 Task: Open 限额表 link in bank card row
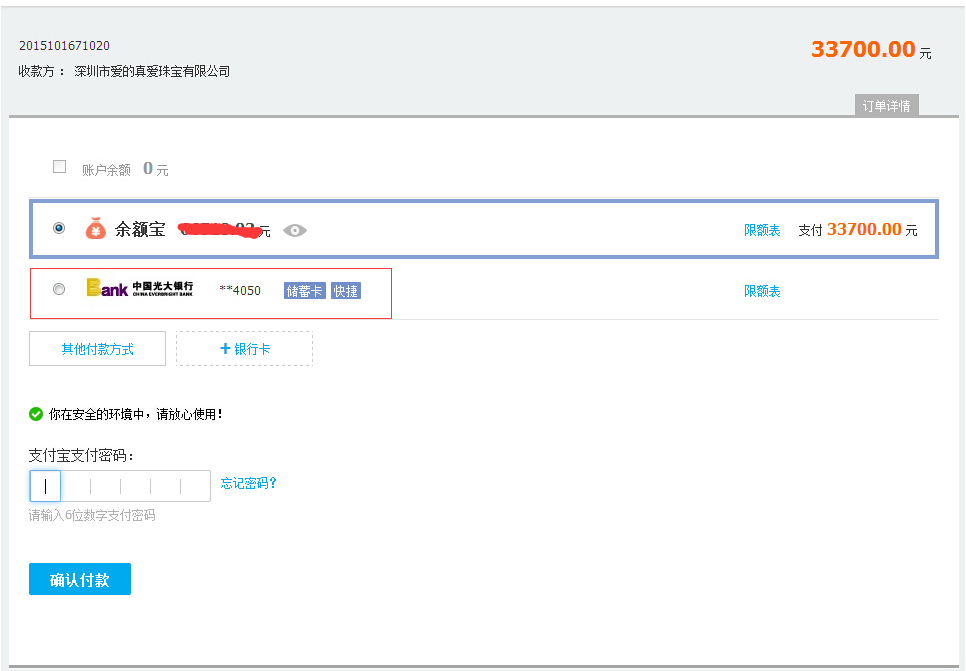[x=762, y=291]
